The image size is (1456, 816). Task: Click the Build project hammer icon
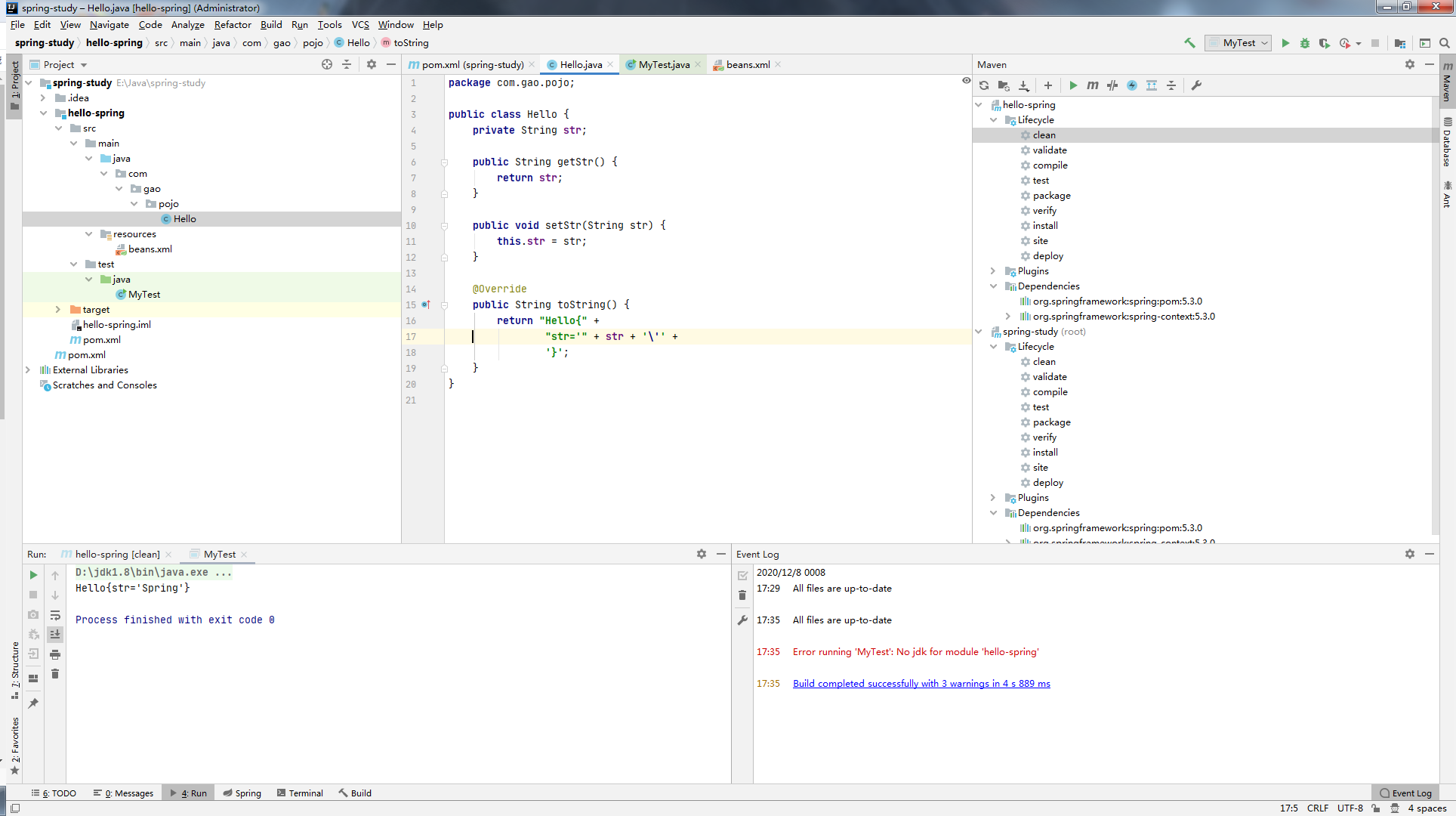1189,43
